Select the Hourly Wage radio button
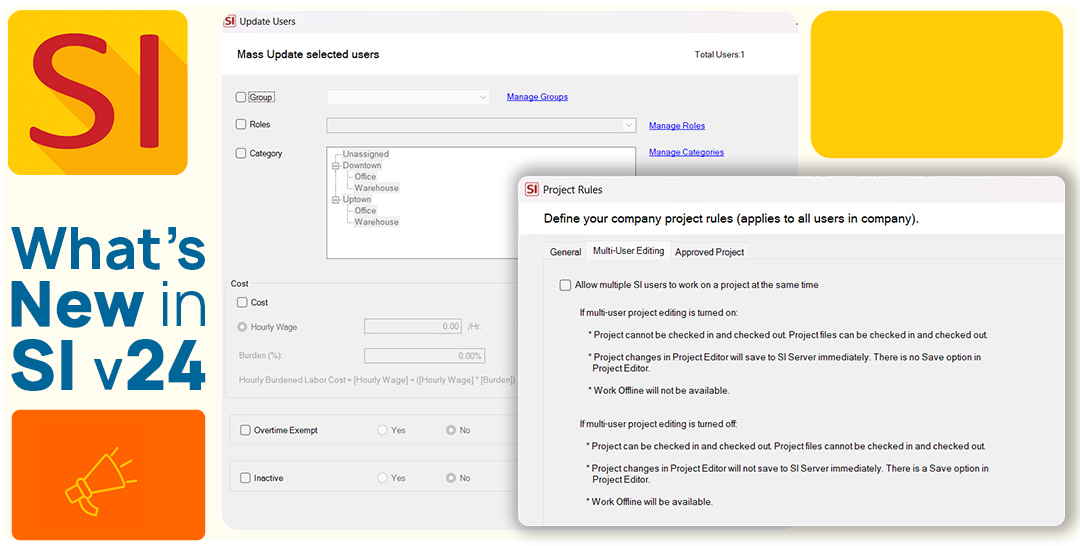This screenshot has width=1080, height=546. pyautogui.click(x=242, y=327)
